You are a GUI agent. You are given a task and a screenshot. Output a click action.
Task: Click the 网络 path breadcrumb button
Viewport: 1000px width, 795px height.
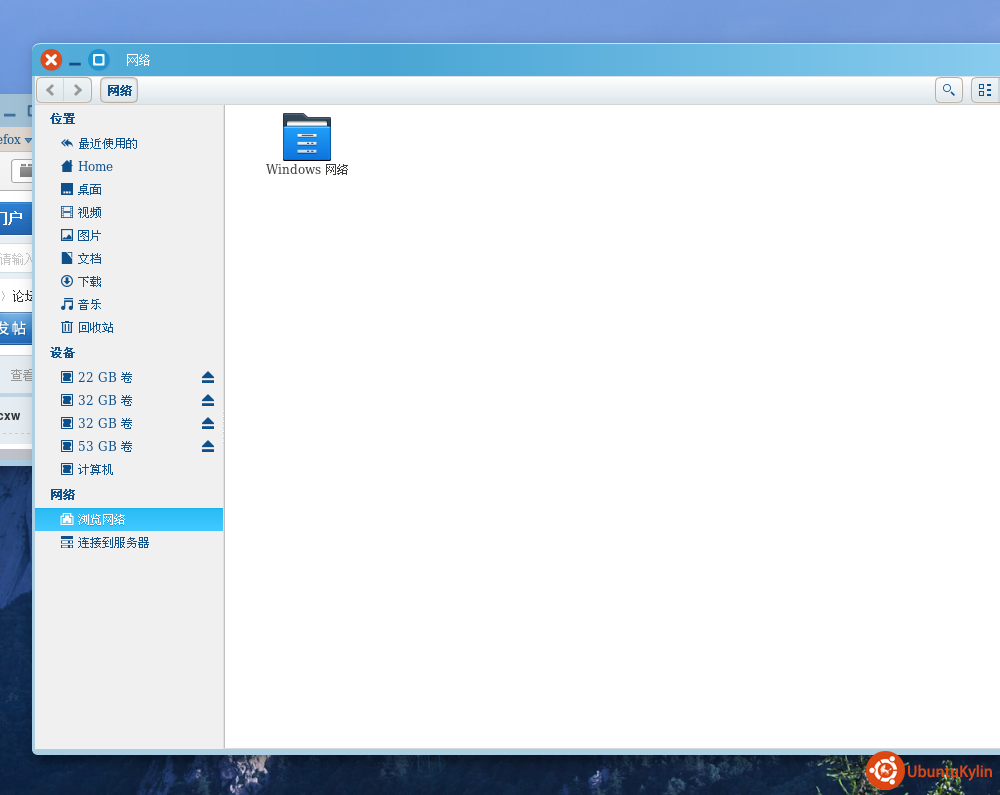[x=119, y=90]
